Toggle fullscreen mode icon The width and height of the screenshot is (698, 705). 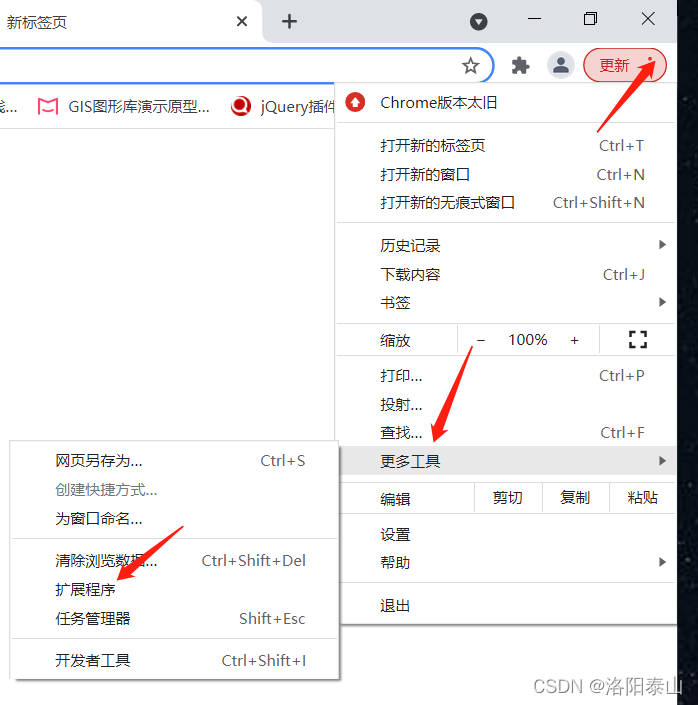tap(638, 339)
